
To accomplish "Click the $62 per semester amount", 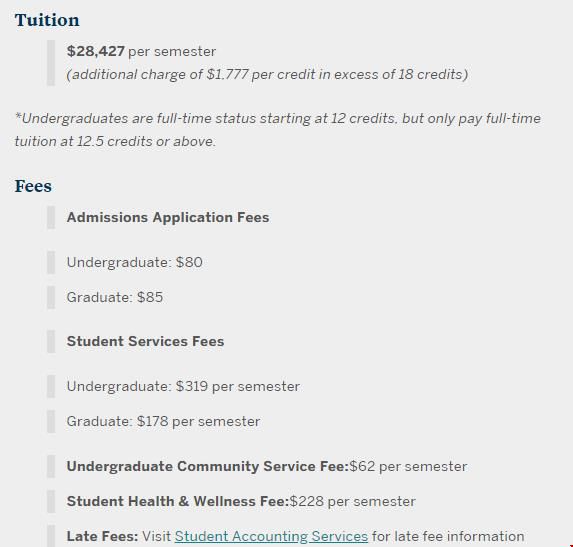I will [408, 467].
